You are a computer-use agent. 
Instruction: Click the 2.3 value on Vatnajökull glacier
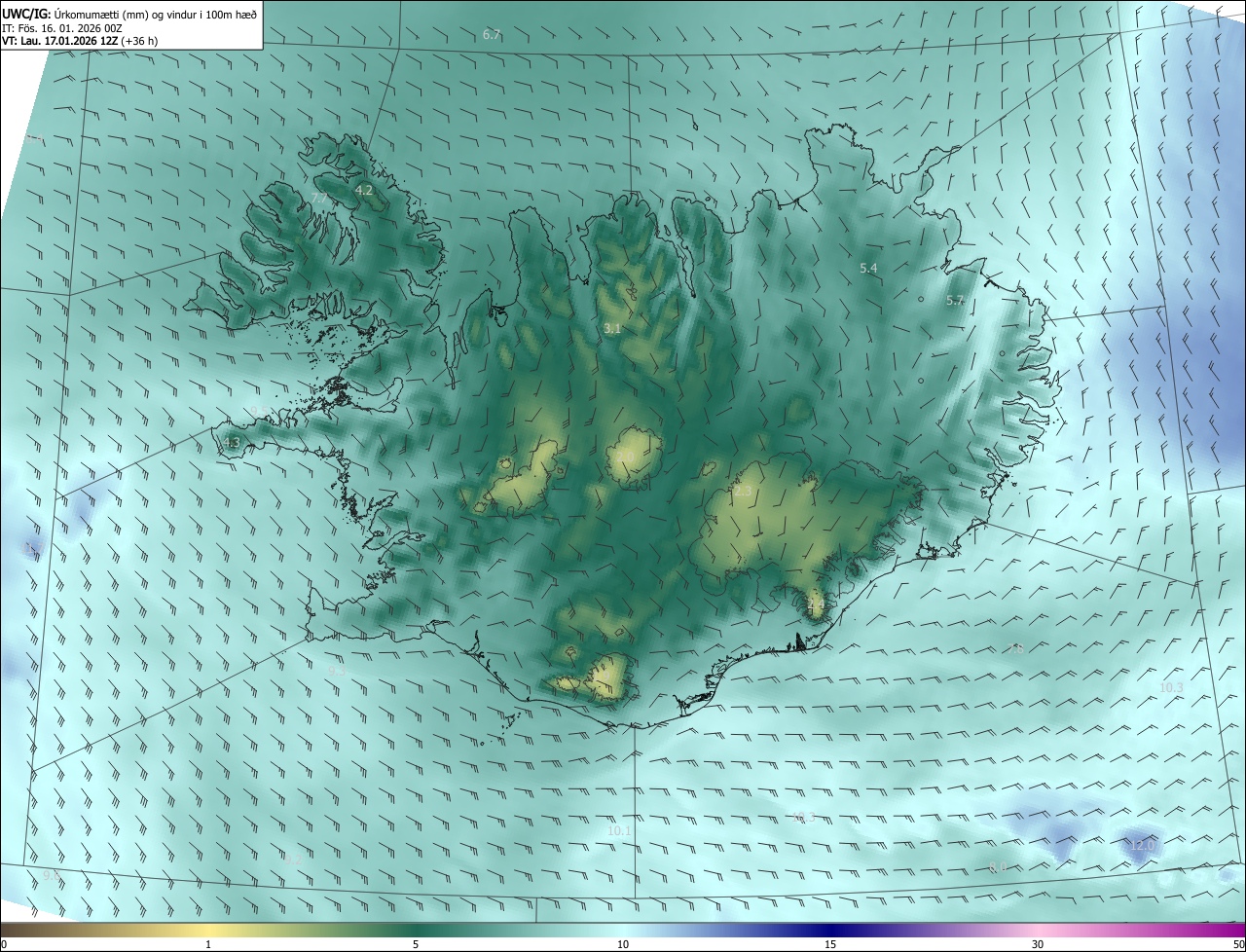point(744,492)
